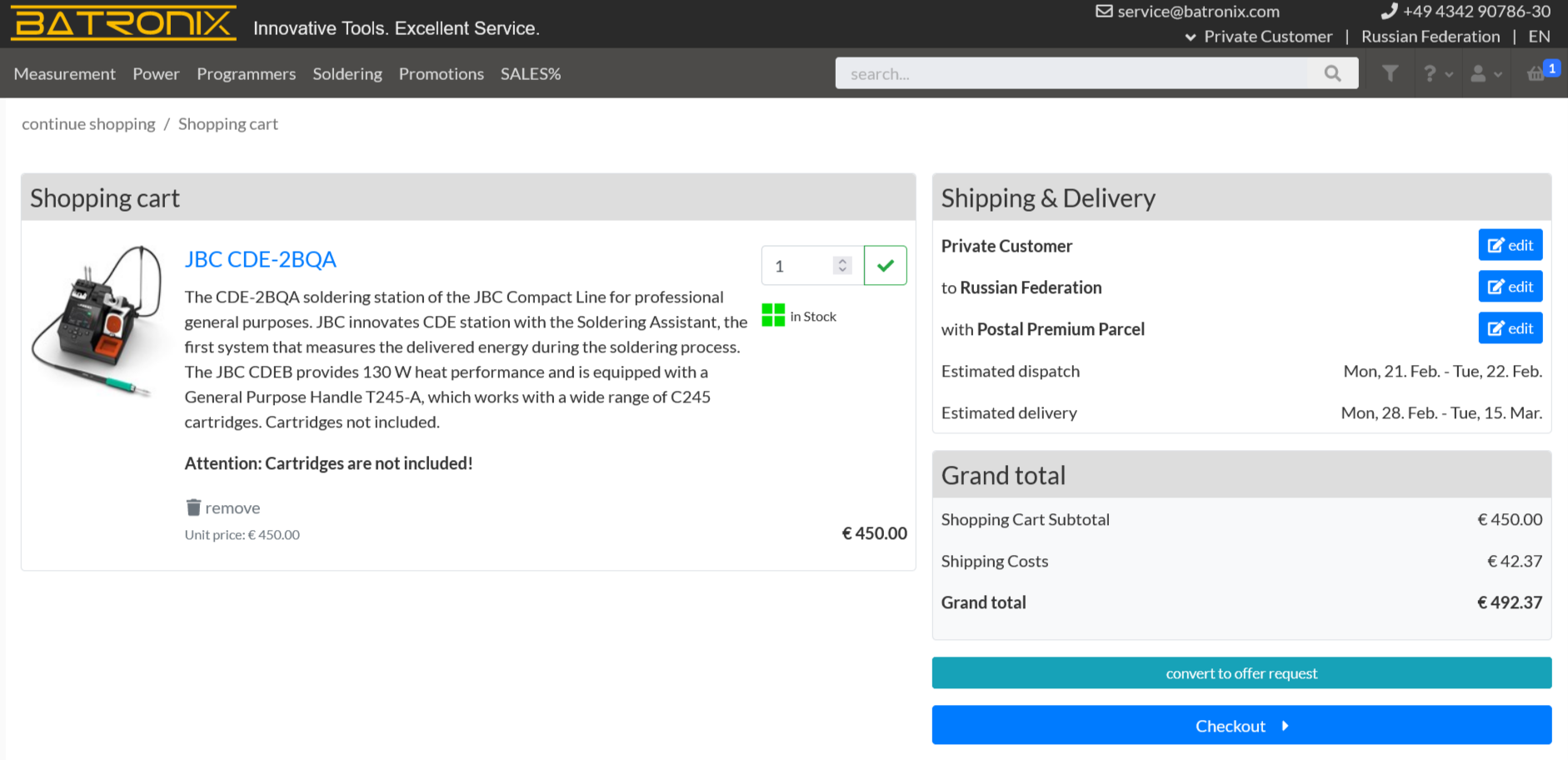The image size is (1568, 760).
Task: Click the Grand total € 492.37 value
Action: (x=1510, y=602)
